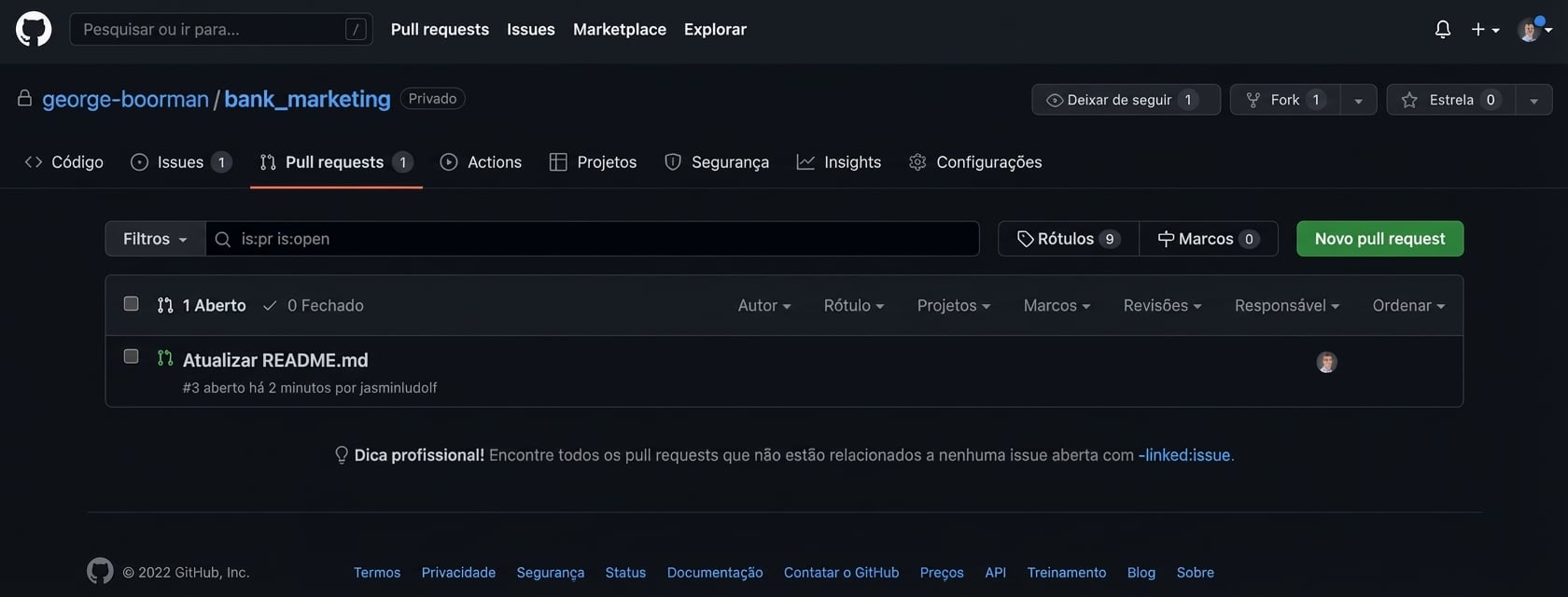Open the Insights tab

839,162
